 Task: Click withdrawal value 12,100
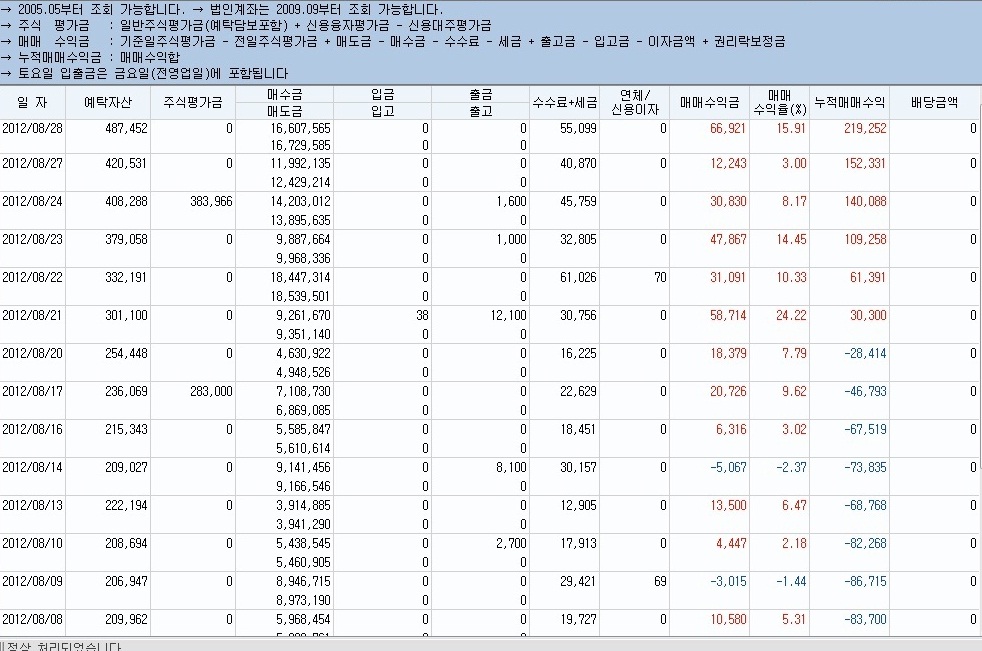point(509,315)
